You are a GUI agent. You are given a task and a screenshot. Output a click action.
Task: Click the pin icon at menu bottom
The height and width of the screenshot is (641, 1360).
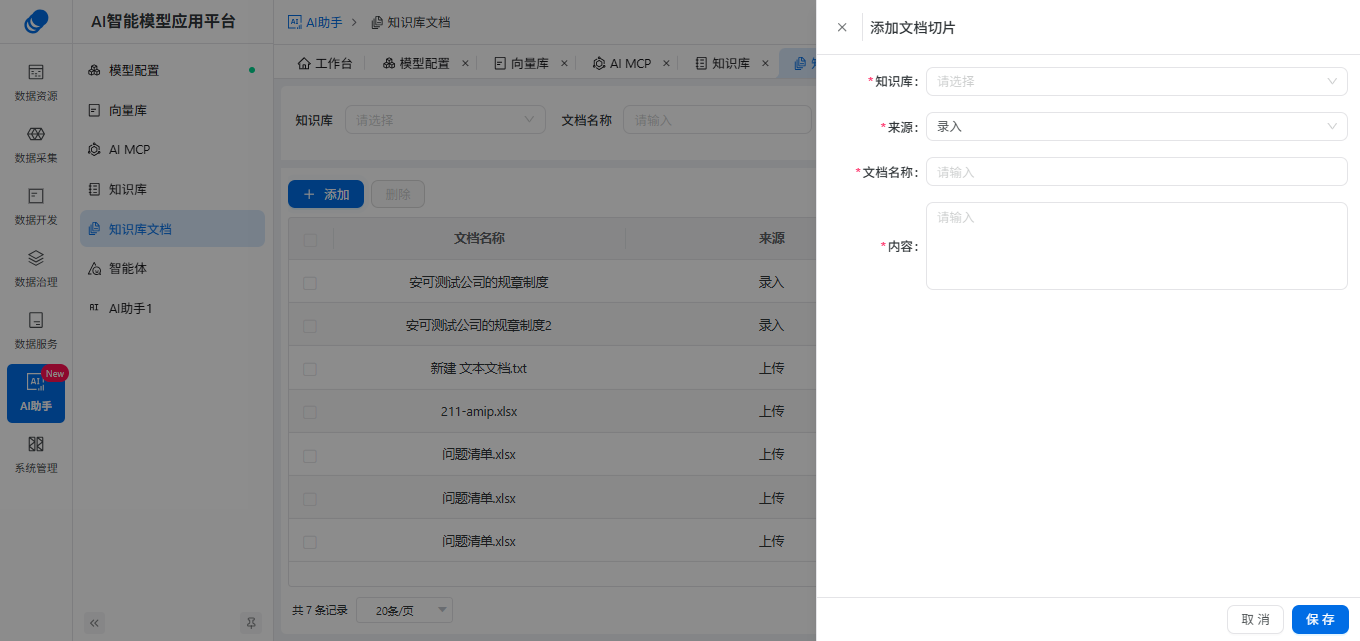pyautogui.click(x=251, y=622)
